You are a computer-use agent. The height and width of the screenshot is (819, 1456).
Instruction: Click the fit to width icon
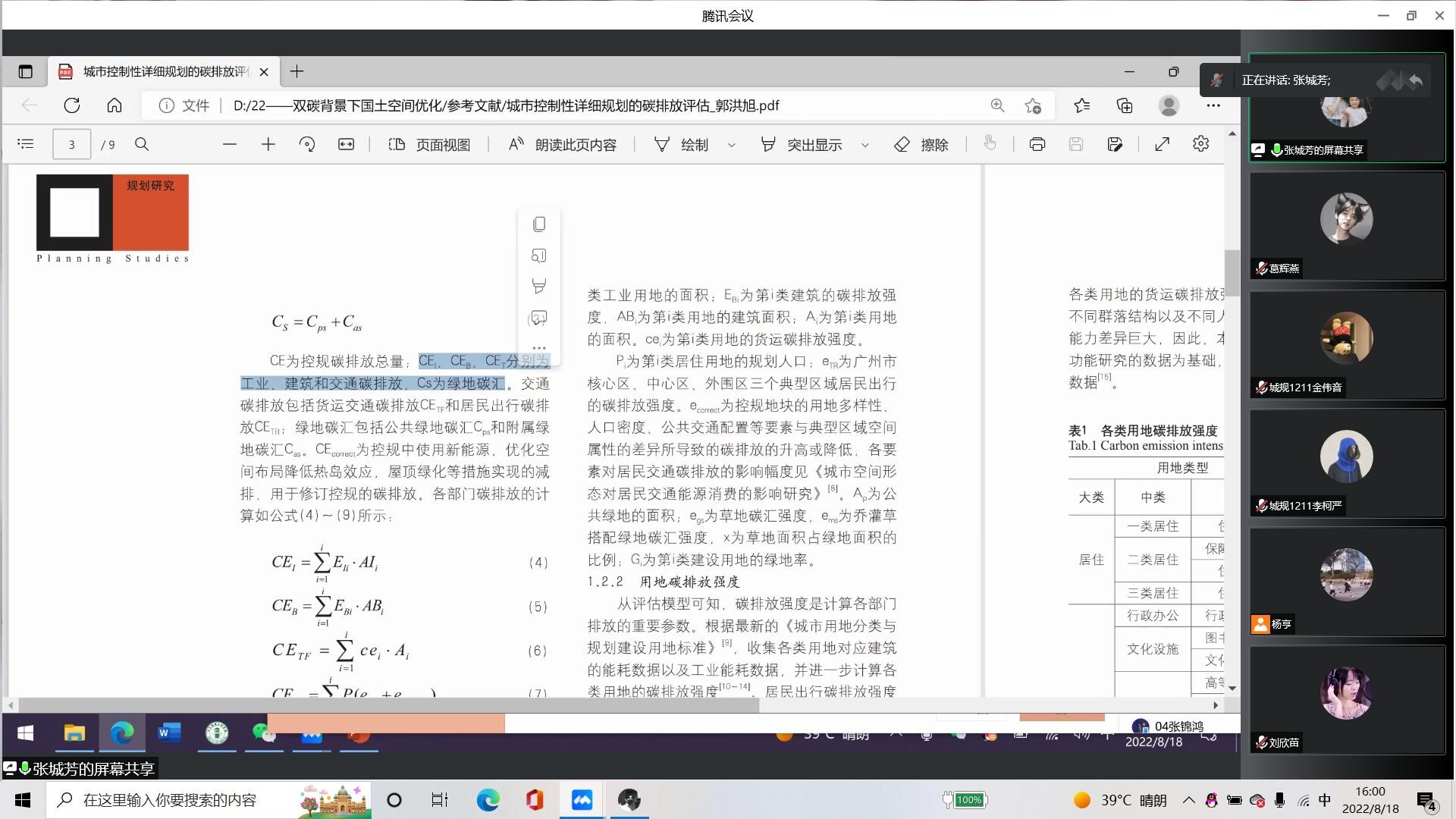(x=346, y=144)
